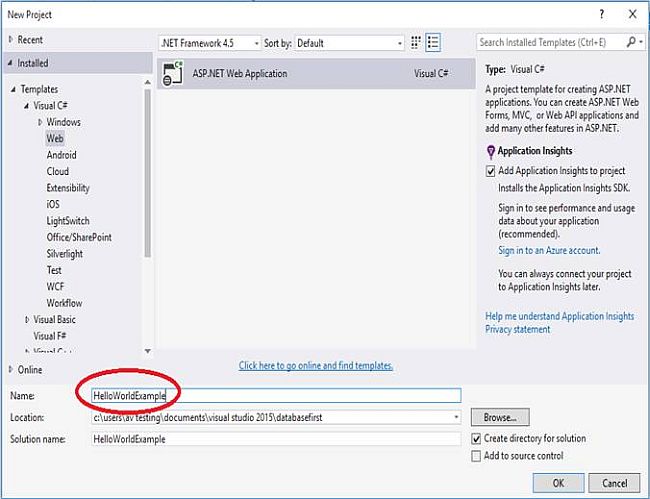Image resolution: width=650 pixels, height=499 pixels.
Task: Click the Browse button
Action: (x=499, y=417)
